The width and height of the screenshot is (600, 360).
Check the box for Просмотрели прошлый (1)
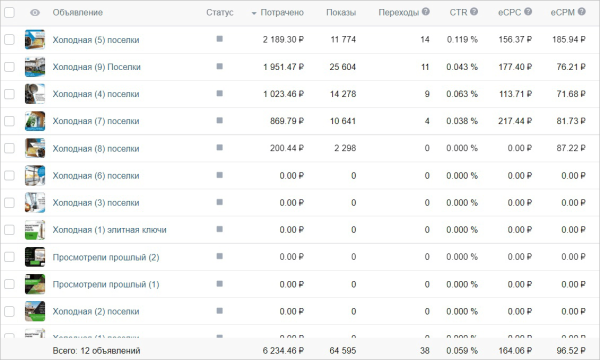(9, 284)
